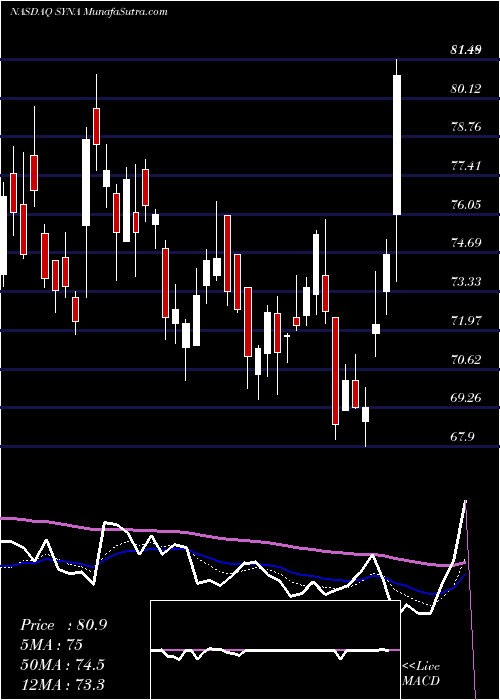The image size is (500, 700).
Task: Click the 12MA : 73.3 readout
Action: 62,684
